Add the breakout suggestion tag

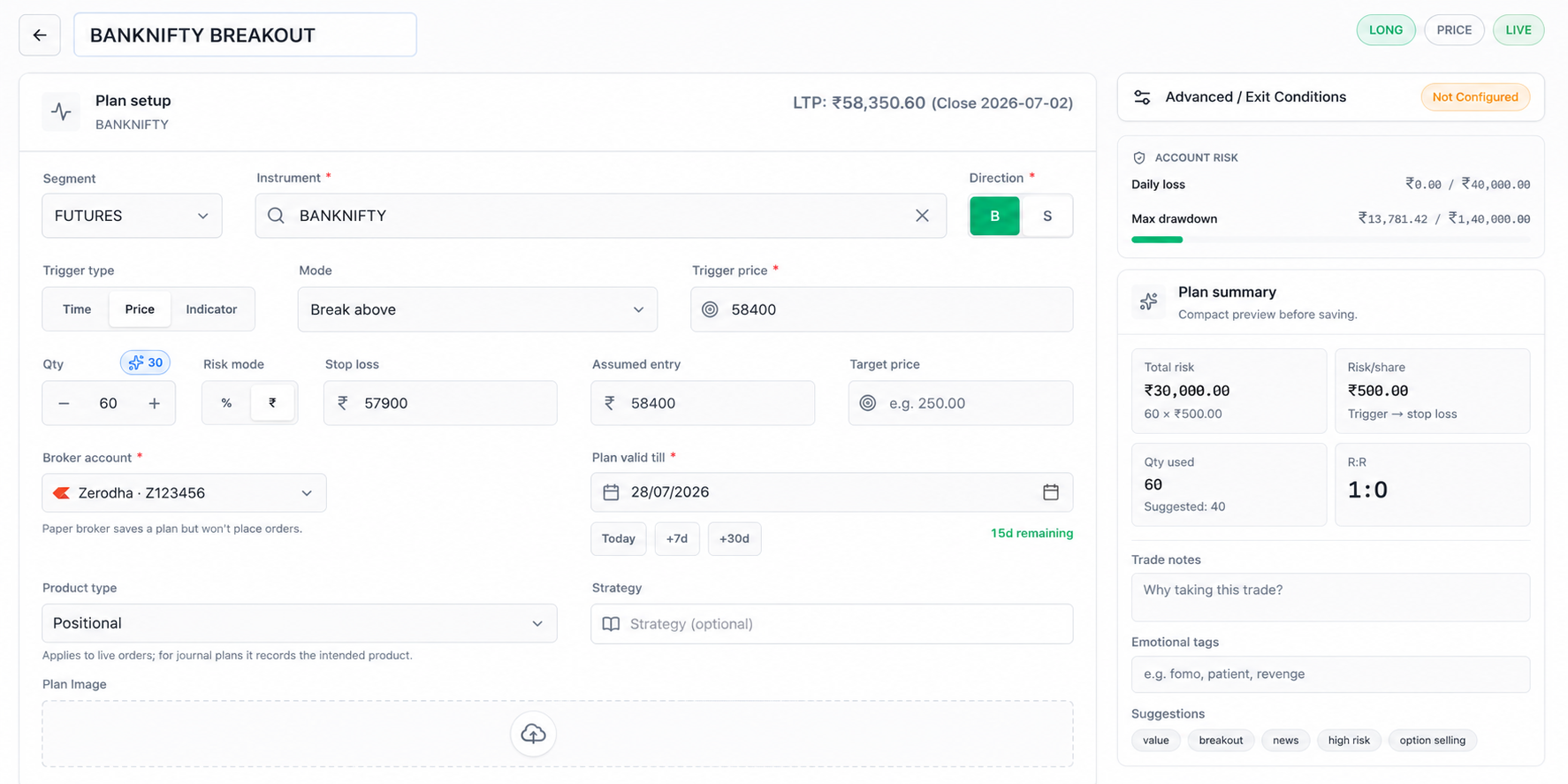1221,741
